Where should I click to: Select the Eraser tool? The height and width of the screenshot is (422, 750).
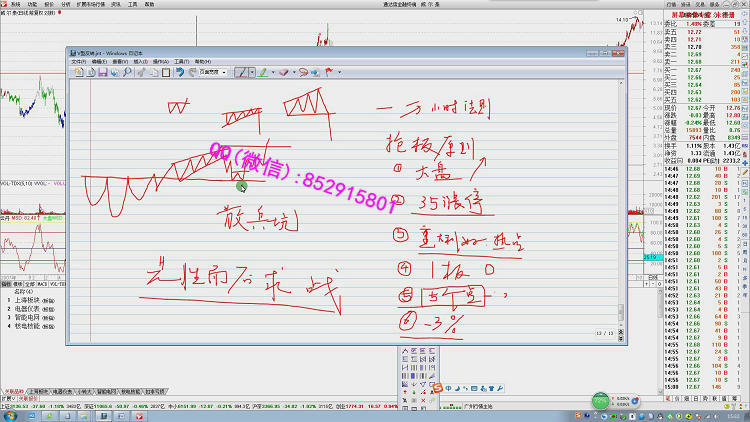point(283,72)
